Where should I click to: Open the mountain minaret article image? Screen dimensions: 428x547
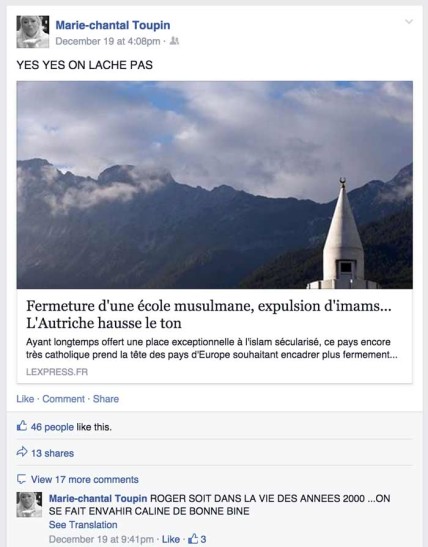point(215,185)
